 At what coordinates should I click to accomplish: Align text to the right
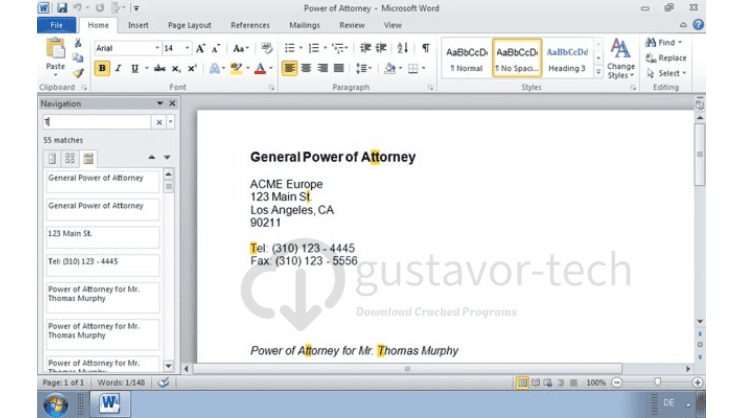[x=322, y=68]
